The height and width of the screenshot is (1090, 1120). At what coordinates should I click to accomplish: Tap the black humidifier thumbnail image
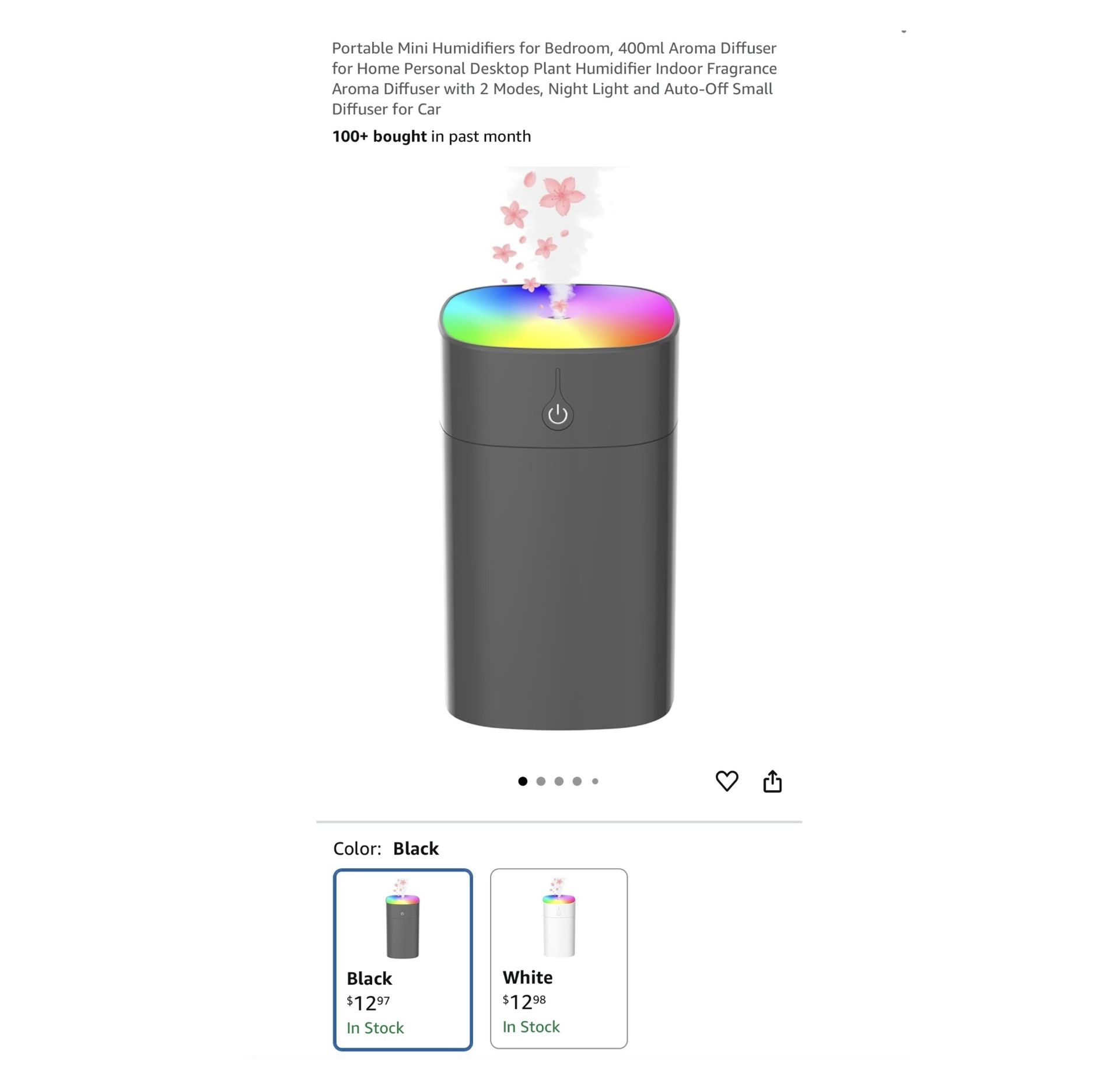pos(402,918)
